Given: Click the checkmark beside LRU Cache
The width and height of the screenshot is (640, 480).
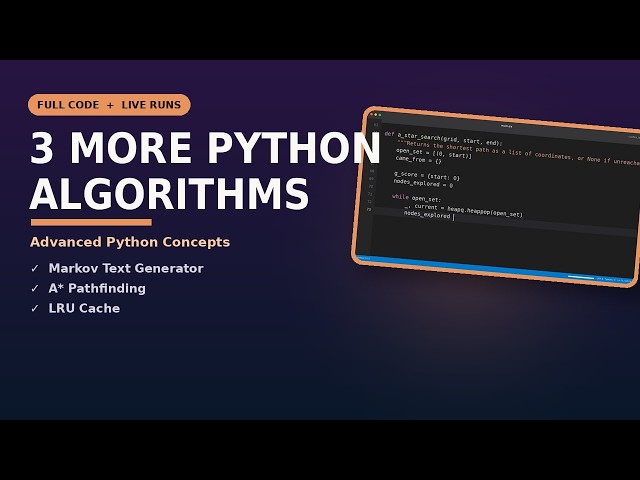Looking at the screenshot, I should [x=35, y=308].
